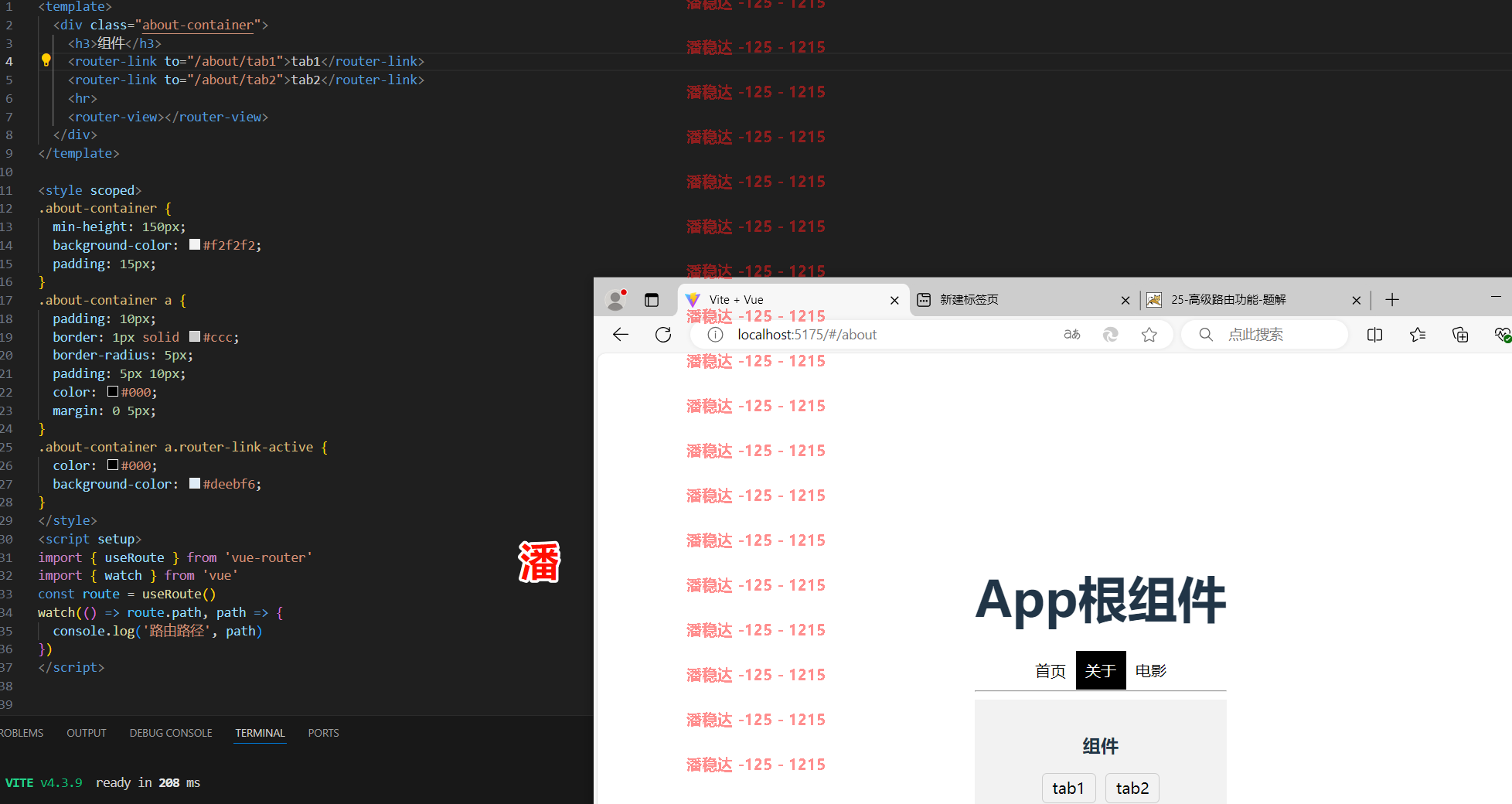The height and width of the screenshot is (804, 1512).
Task: Click the translate page icon in the address bar
Action: [x=1072, y=335]
